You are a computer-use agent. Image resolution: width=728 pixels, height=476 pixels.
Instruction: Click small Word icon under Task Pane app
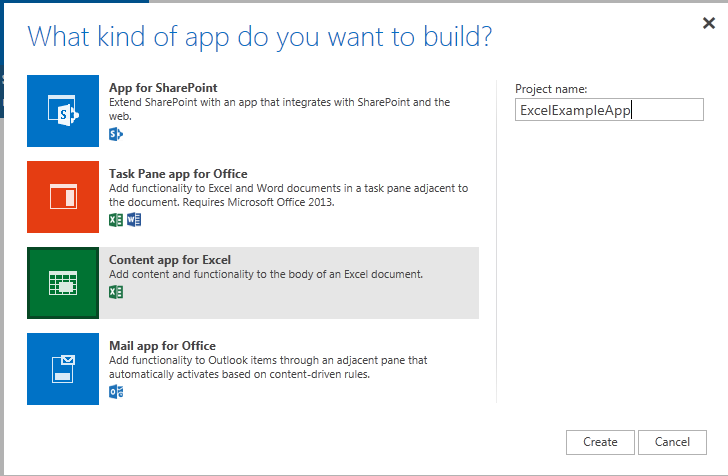click(x=134, y=220)
